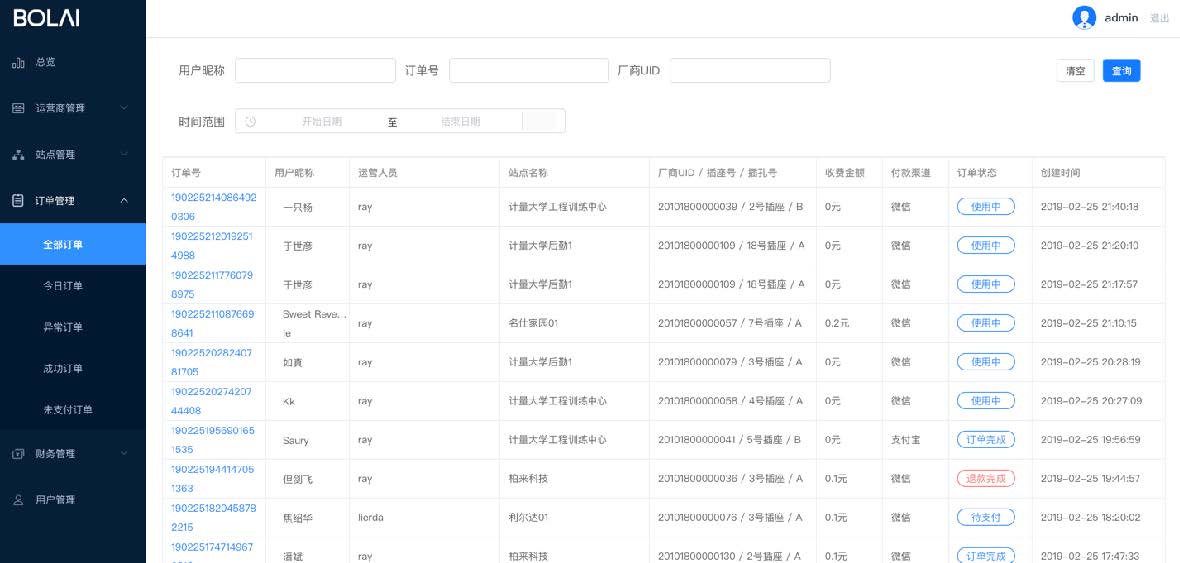
Task: Focus the 厂商UID input field
Action: coord(750,71)
